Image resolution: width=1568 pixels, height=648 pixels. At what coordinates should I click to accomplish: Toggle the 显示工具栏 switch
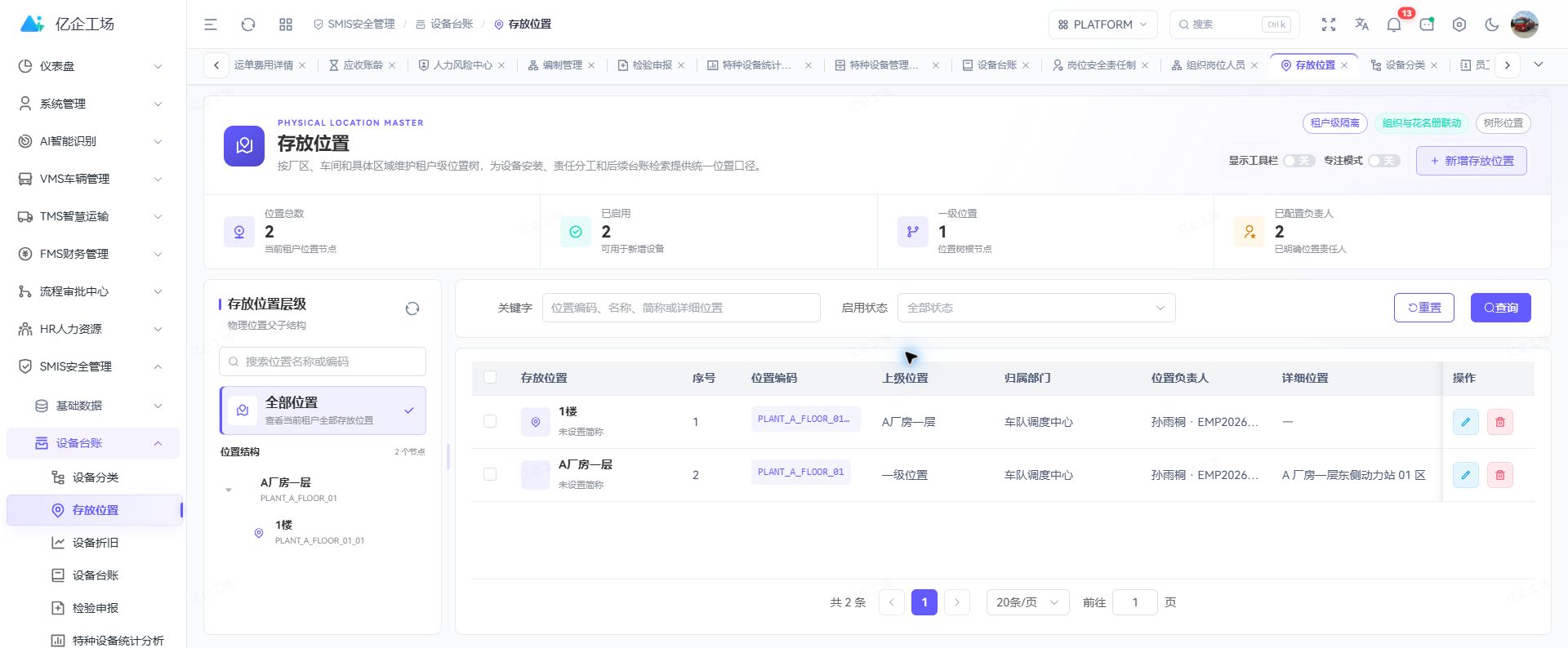coord(1298,161)
